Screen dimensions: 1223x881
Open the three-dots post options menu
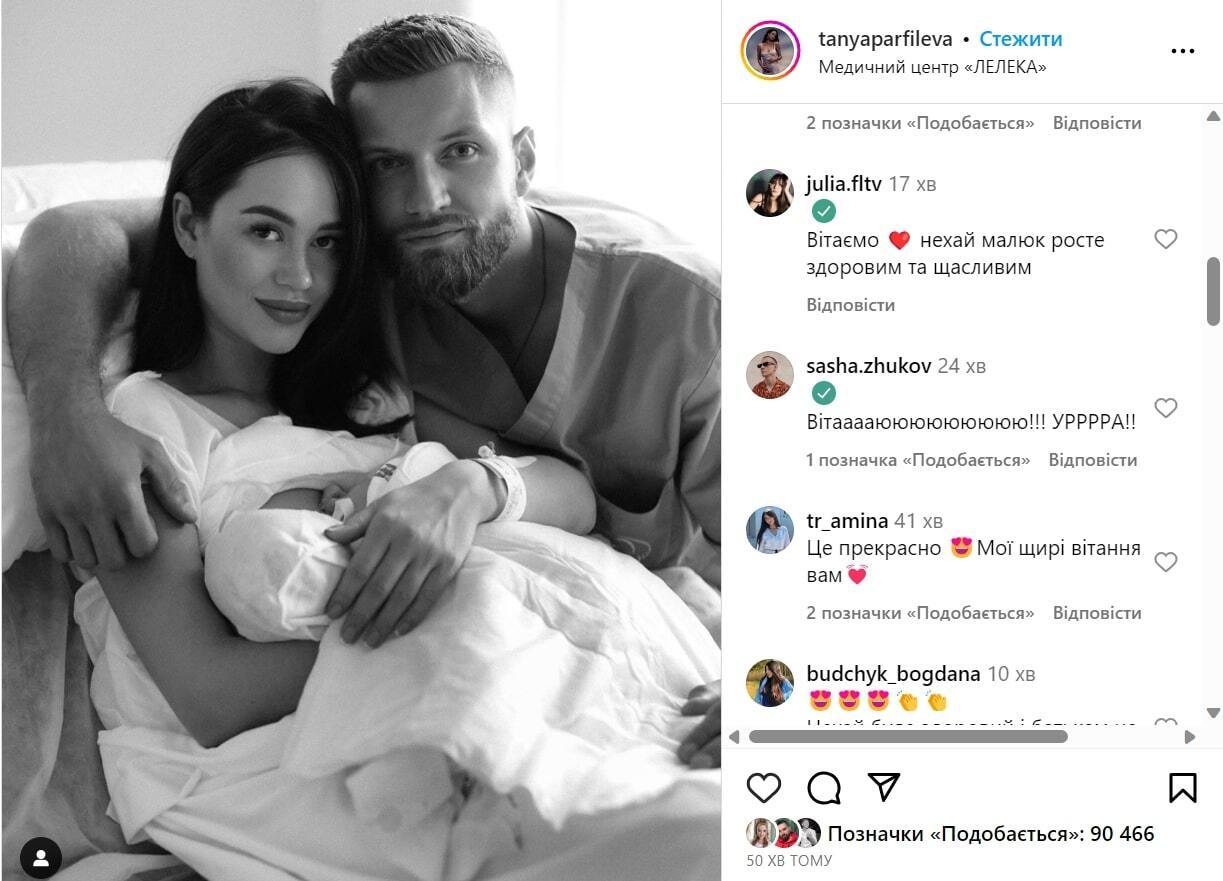coord(1183,51)
